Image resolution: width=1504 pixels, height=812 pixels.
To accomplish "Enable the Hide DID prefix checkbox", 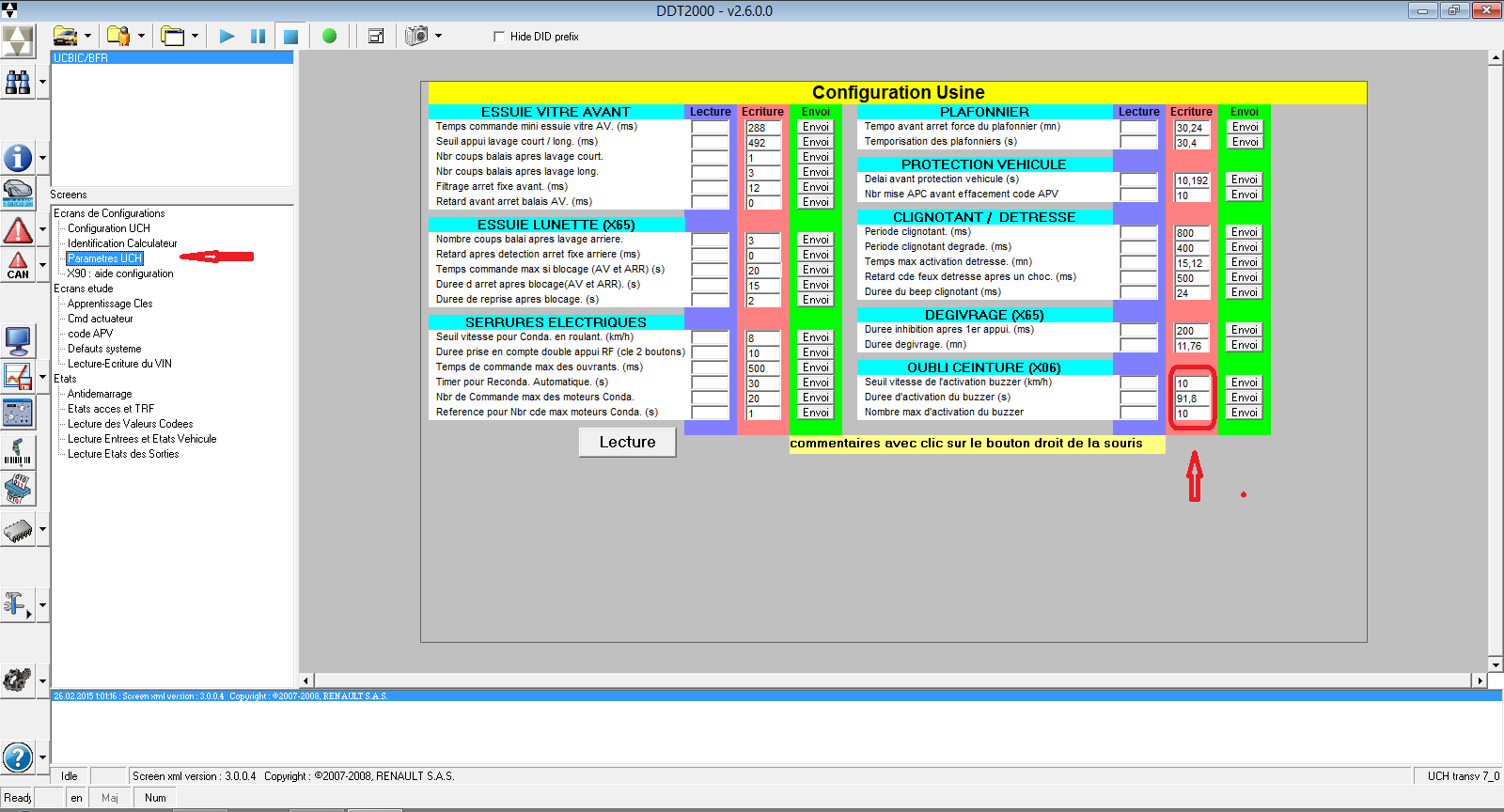I will click(x=499, y=37).
